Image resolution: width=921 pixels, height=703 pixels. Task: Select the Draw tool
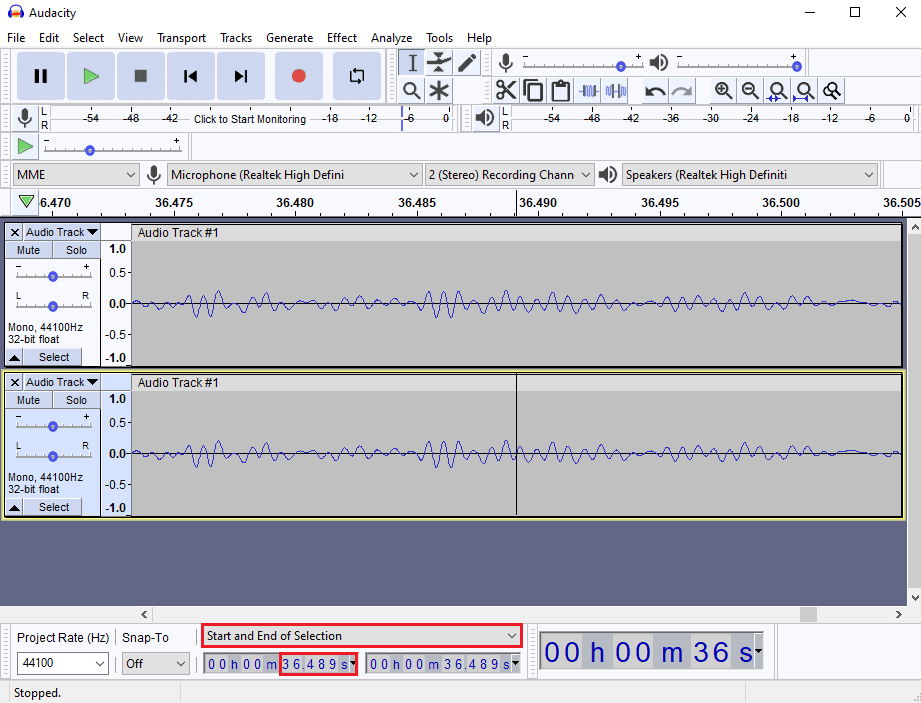pos(465,62)
